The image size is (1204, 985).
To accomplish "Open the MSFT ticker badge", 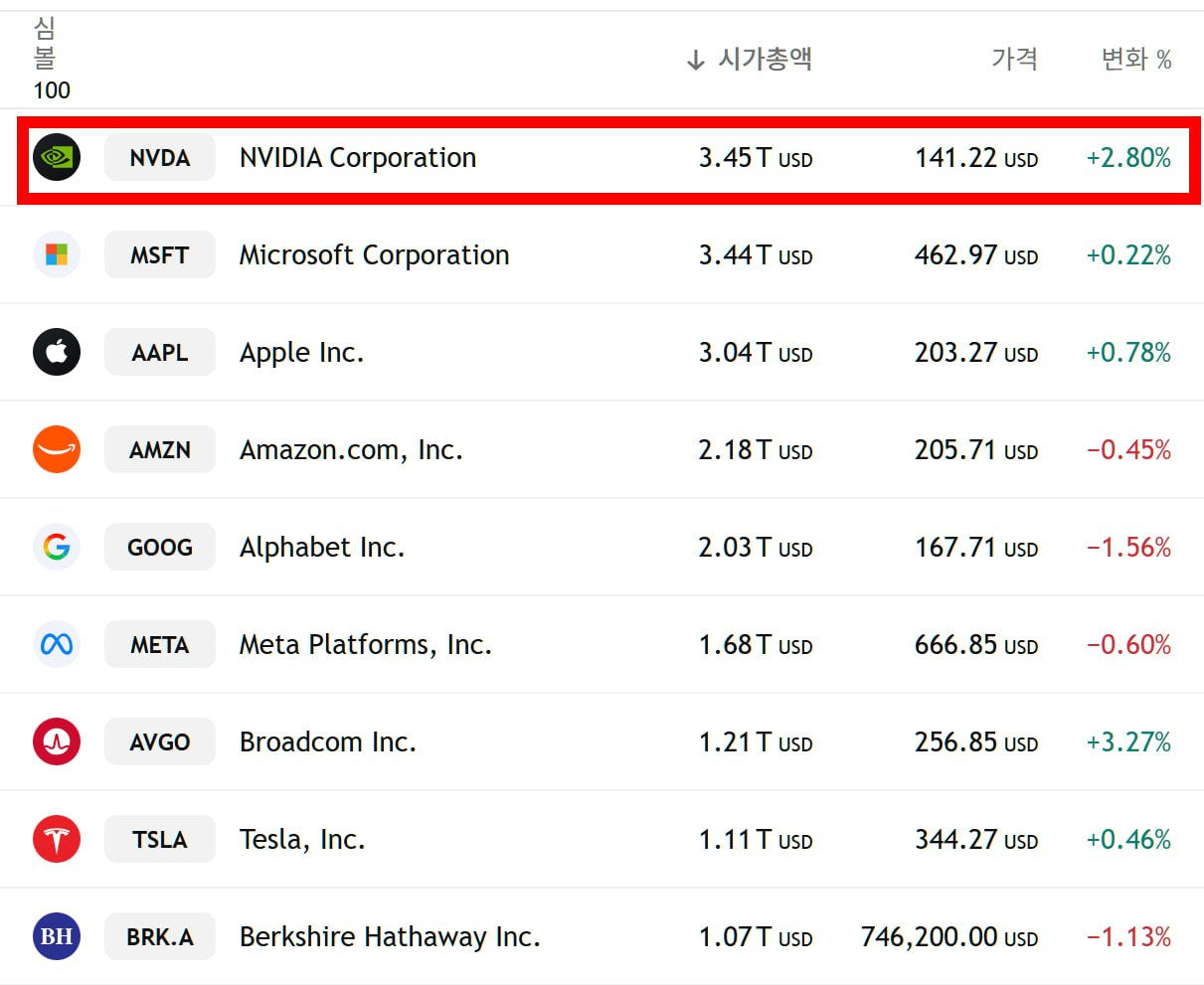I will (x=160, y=254).
